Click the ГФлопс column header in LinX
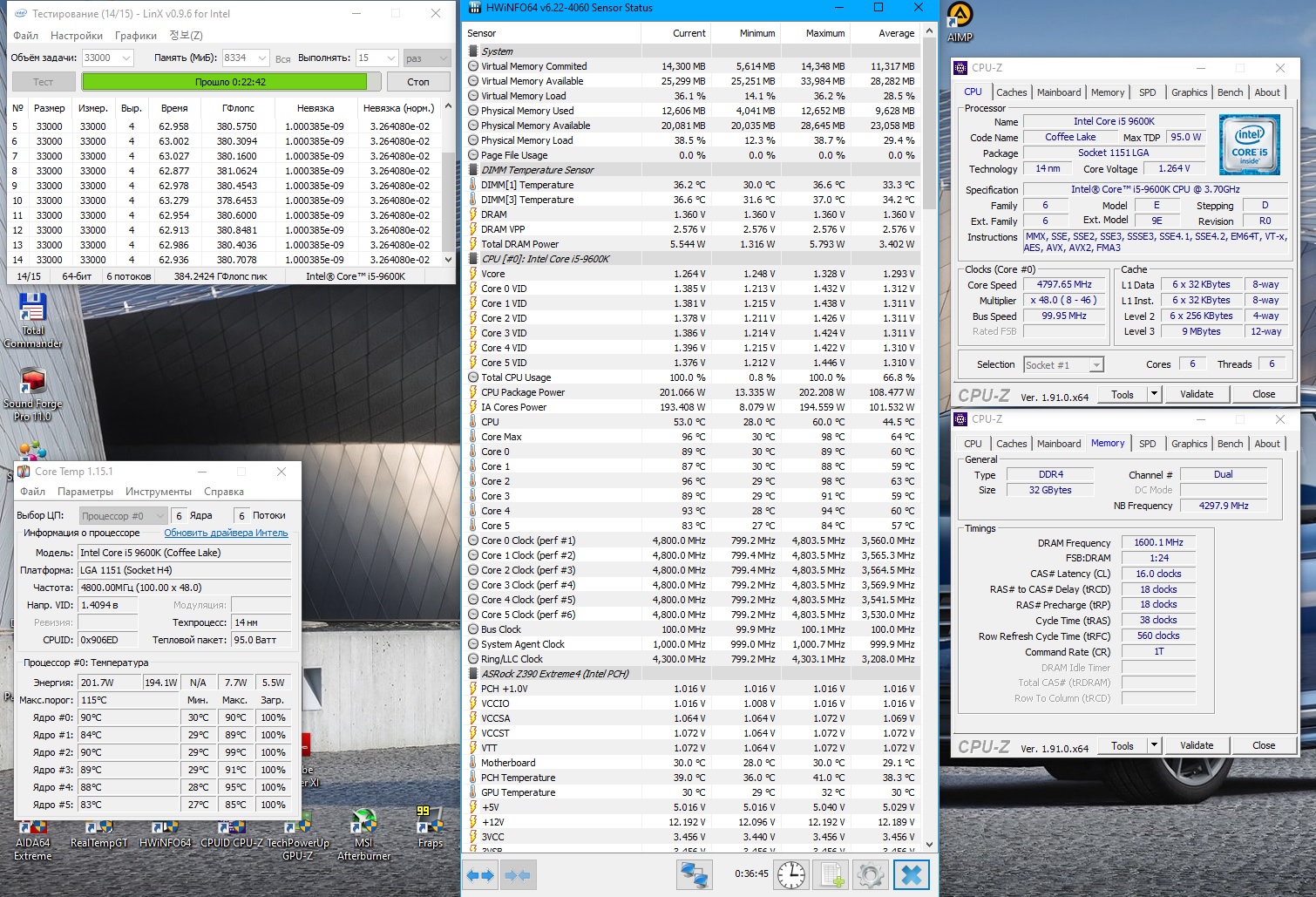The width and height of the screenshot is (1316, 897). 238,108
